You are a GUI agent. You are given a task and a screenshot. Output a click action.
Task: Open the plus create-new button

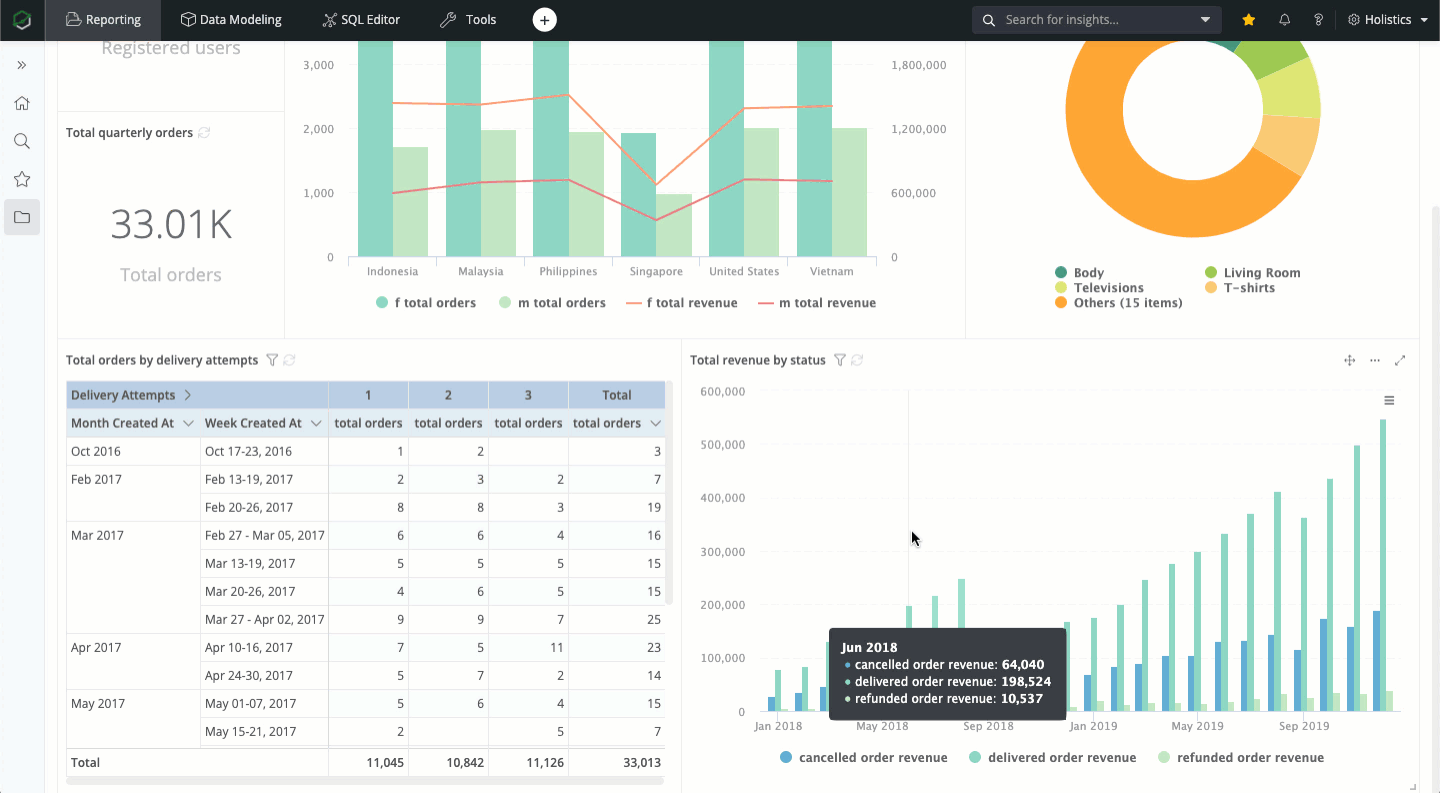pyautogui.click(x=544, y=20)
